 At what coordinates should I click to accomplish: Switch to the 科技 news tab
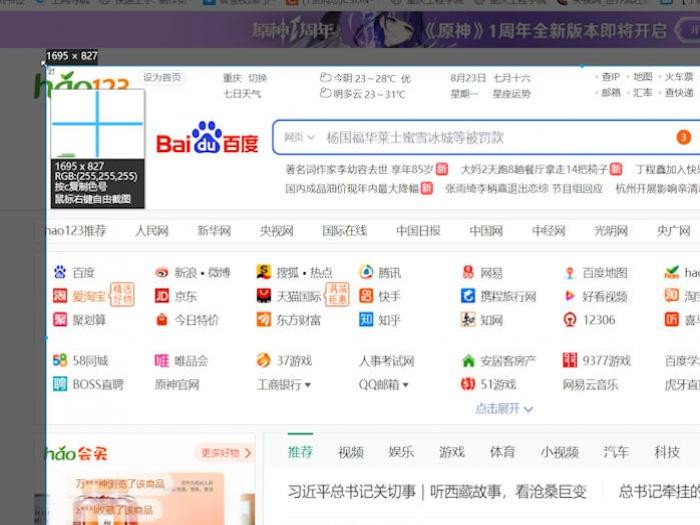tap(667, 452)
